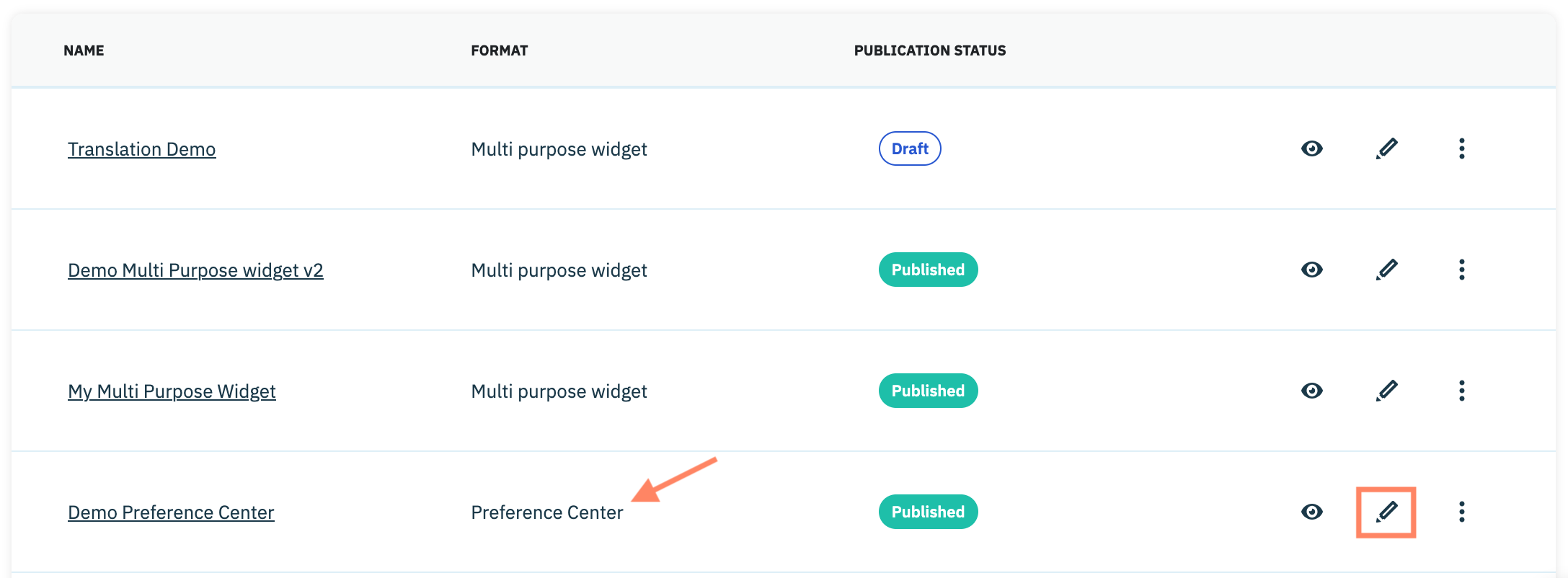
Task: Open three-dot menu for Demo Multi Purpose v2
Action: pyautogui.click(x=1461, y=270)
